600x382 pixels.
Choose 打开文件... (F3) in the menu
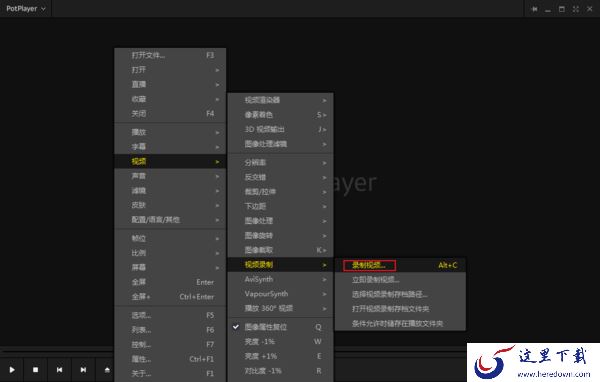[170, 55]
